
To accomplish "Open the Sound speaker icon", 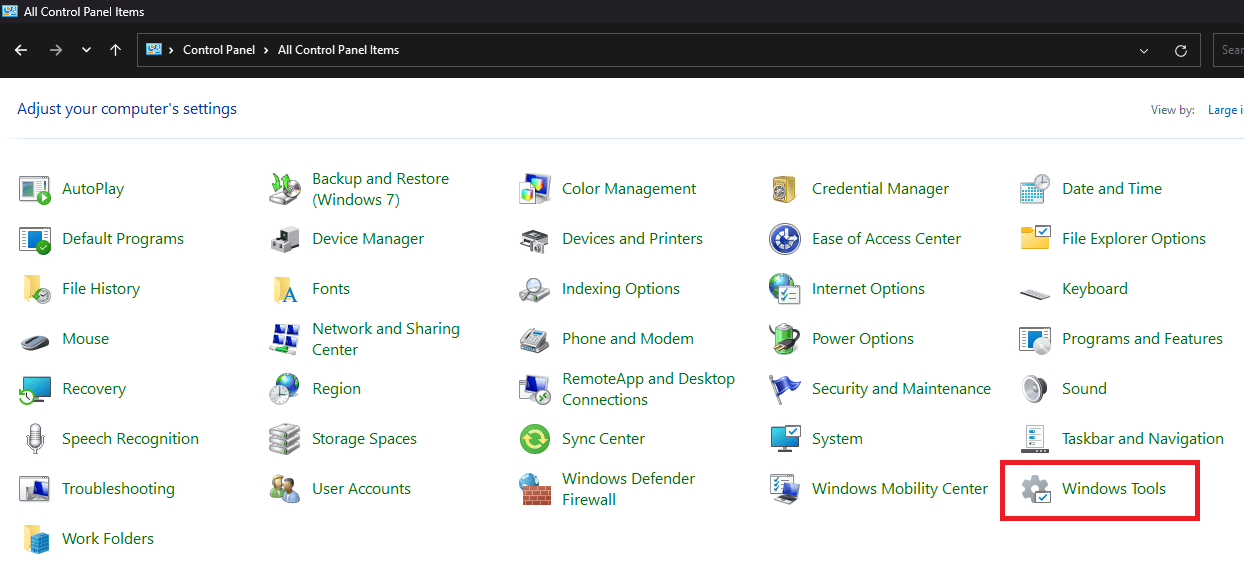I will (1035, 389).
